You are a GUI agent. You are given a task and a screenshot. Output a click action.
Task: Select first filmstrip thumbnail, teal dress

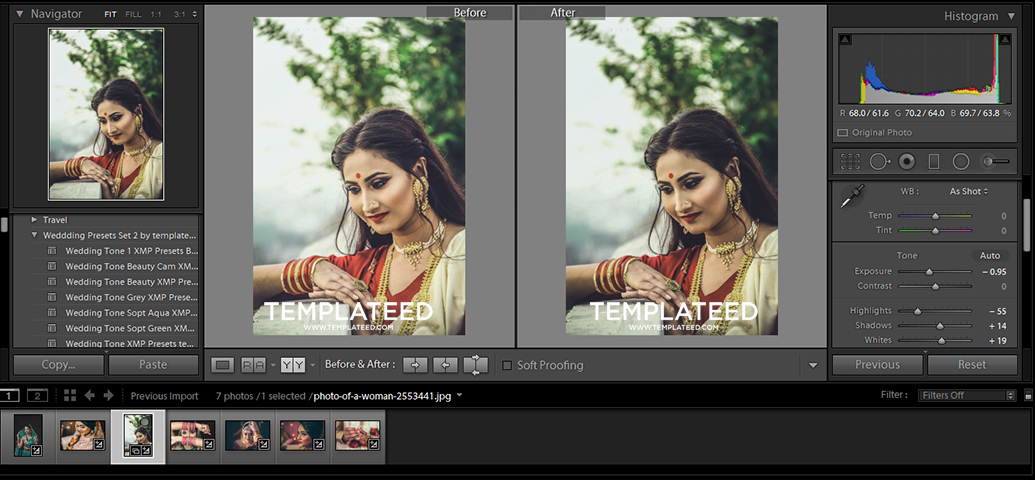28,435
